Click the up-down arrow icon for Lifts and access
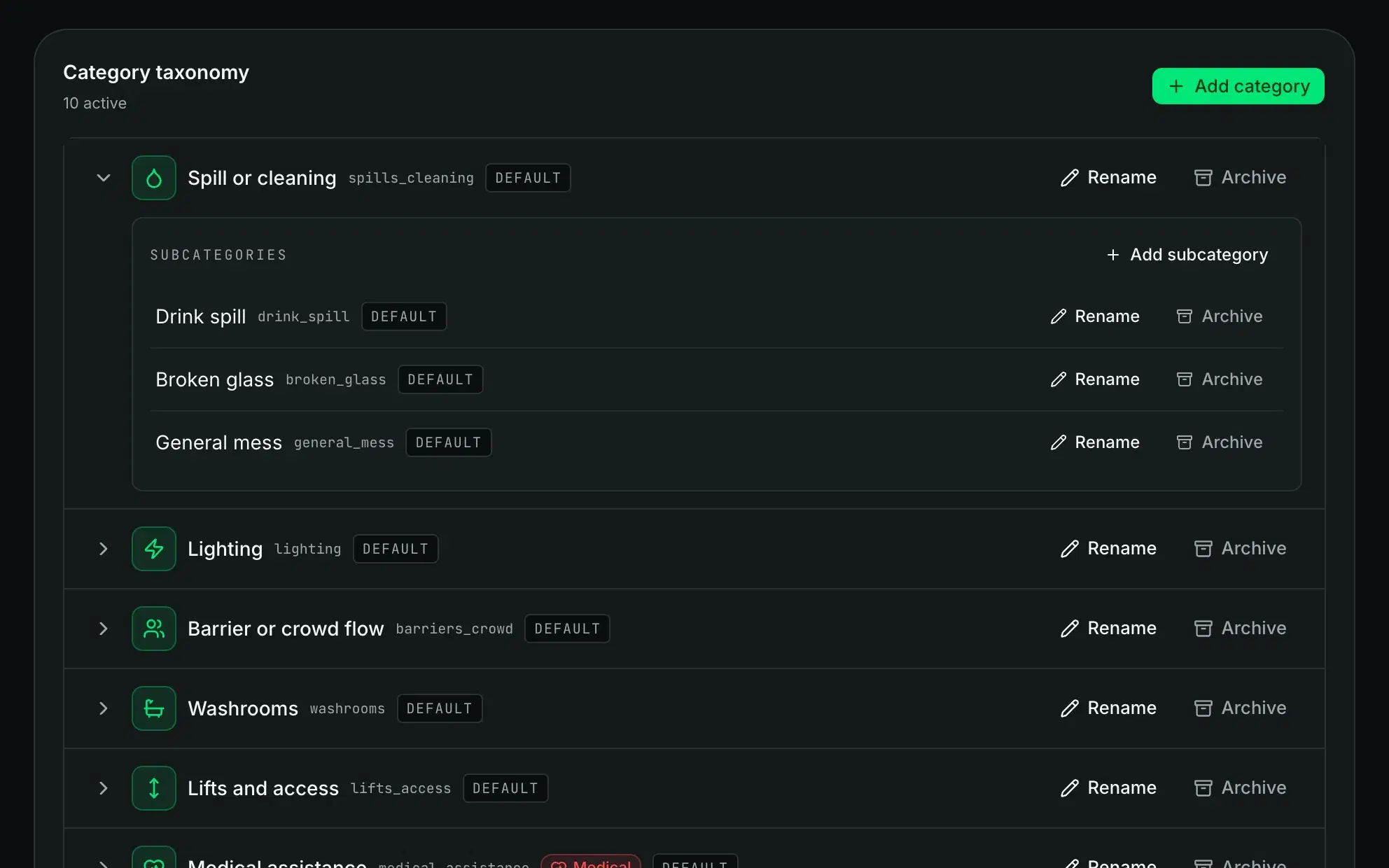The image size is (1389, 868). (154, 788)
